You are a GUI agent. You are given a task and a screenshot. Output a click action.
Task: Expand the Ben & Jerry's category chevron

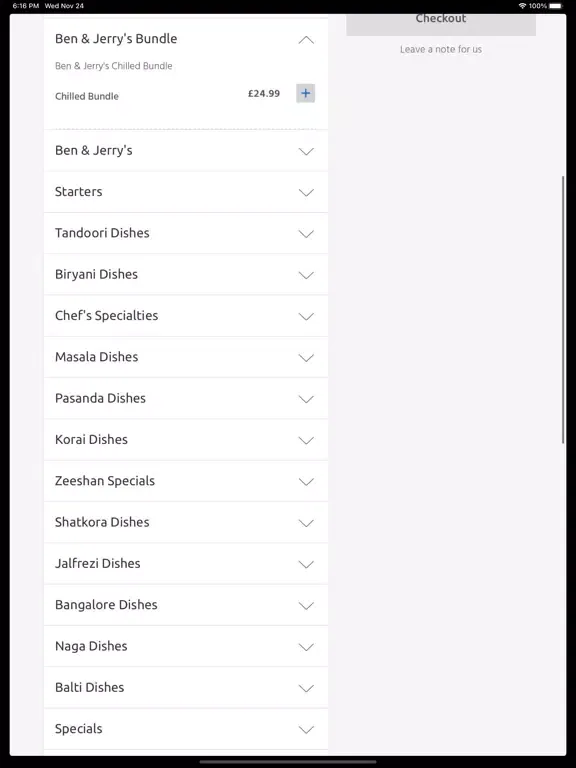(x=306, y=151)
